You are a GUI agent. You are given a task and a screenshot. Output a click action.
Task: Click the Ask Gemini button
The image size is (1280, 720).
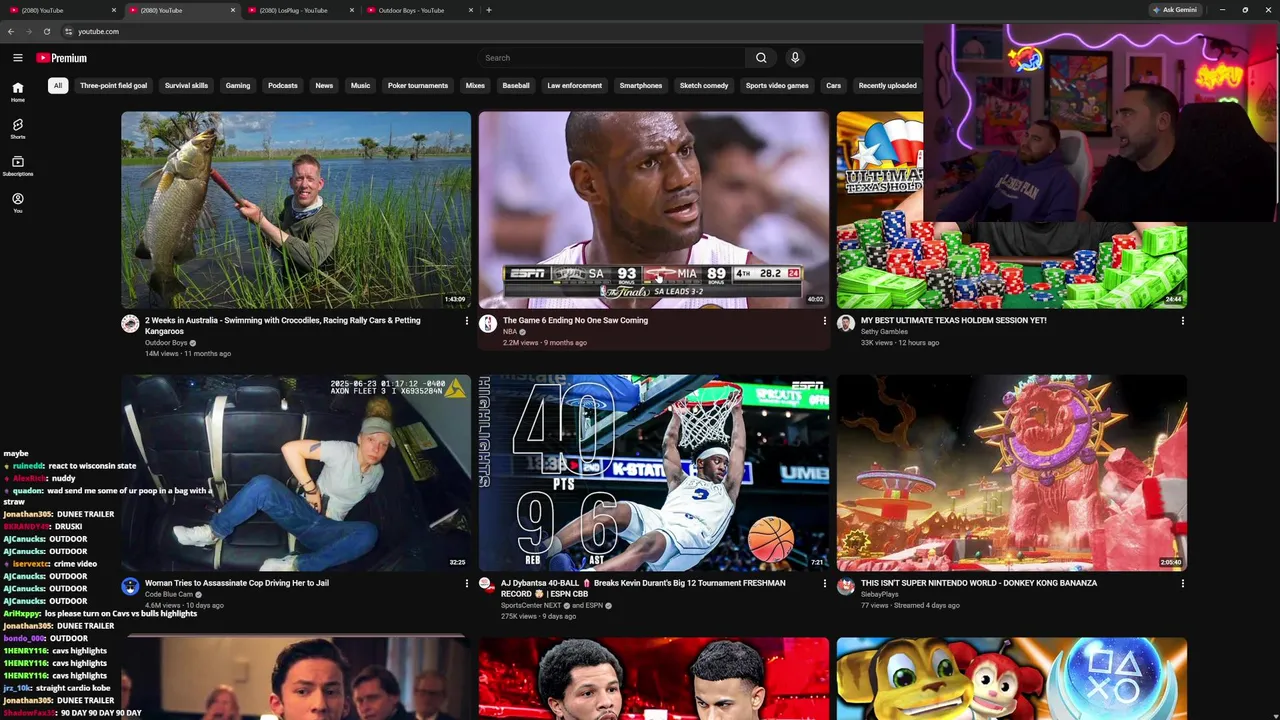click(x=1175, y=10)
